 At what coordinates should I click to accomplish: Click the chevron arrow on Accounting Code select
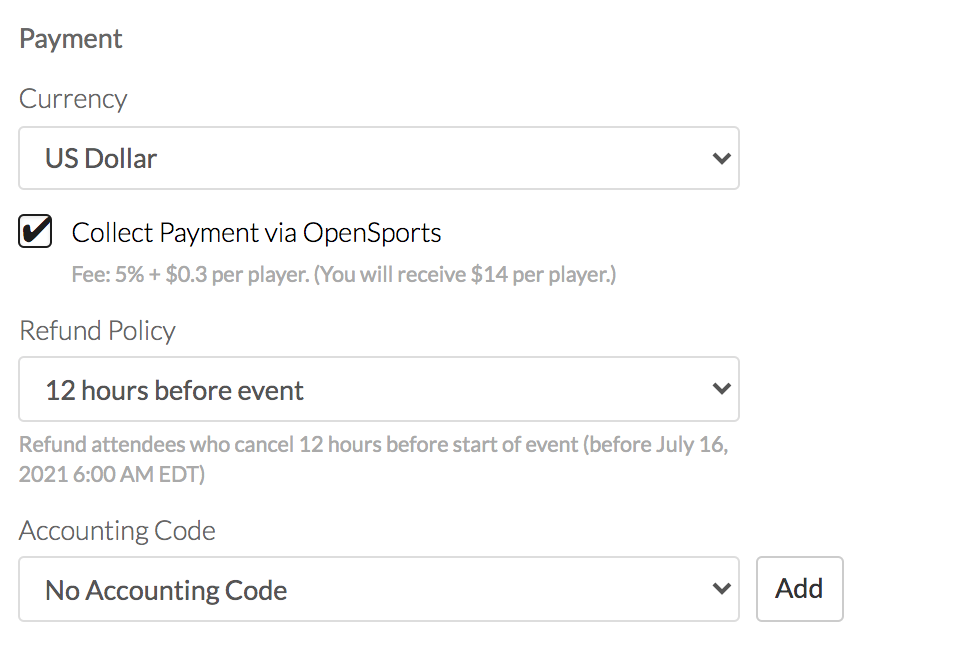point(721,589)
